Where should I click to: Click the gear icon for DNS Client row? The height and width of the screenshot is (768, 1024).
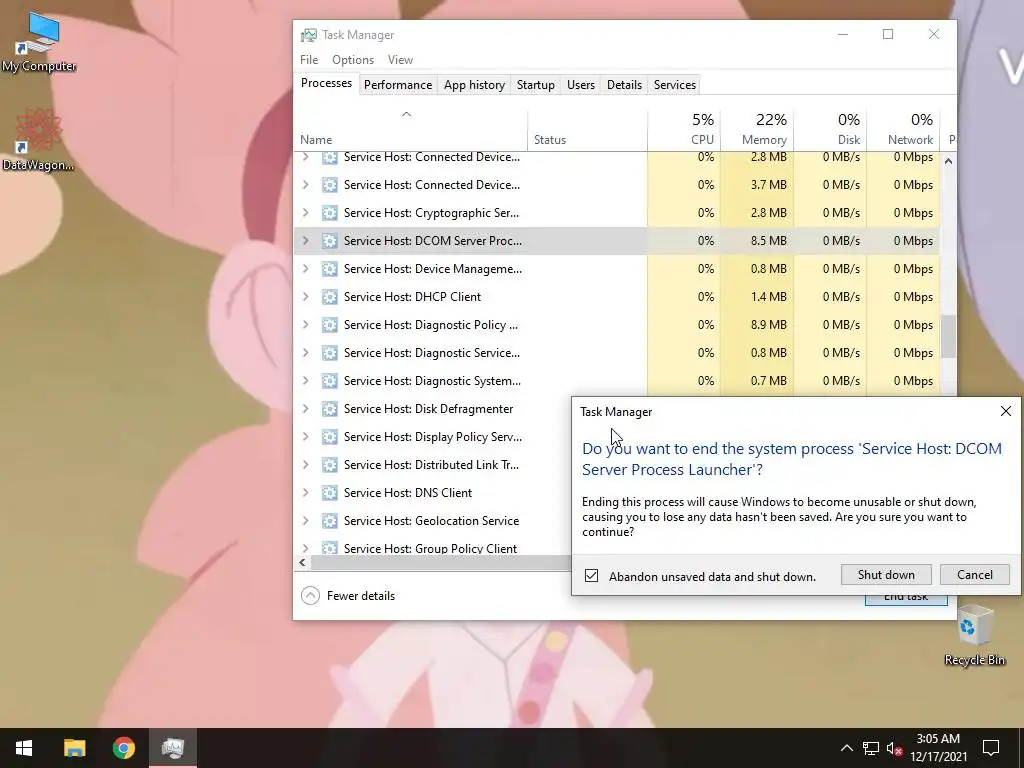click(330, 492)
